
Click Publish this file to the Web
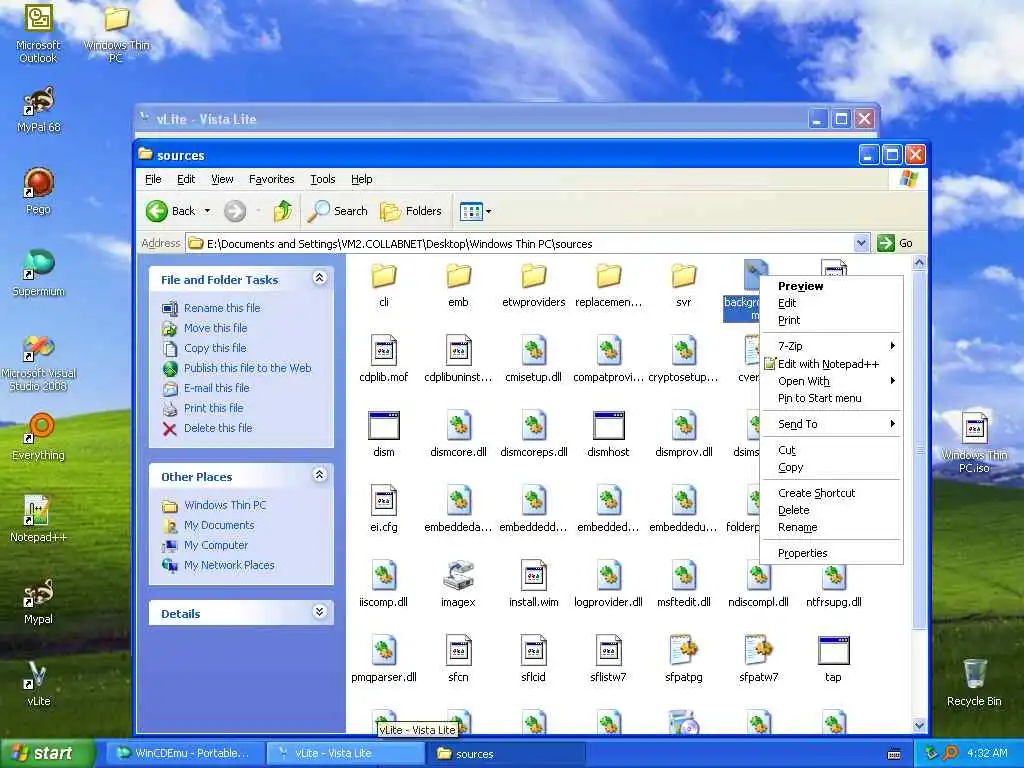click(248, 368)
